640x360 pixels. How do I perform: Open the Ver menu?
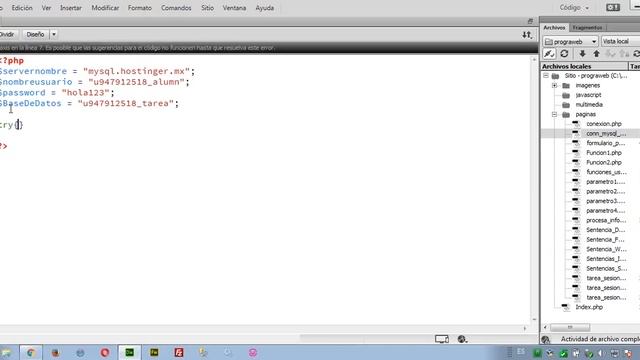(x=46, y=8)
